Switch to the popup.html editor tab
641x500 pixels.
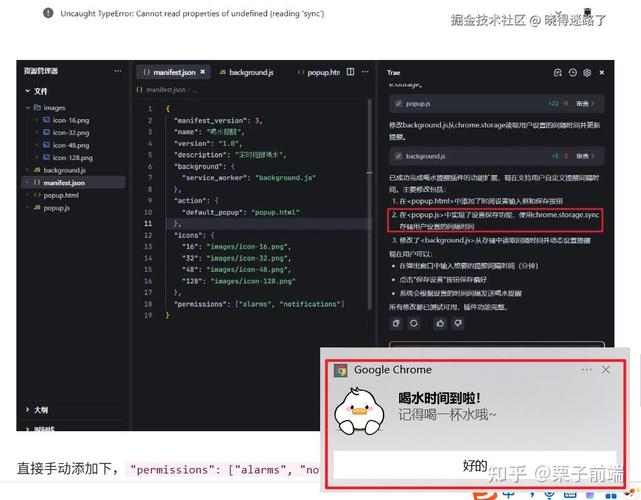click(x=320, y=72)
